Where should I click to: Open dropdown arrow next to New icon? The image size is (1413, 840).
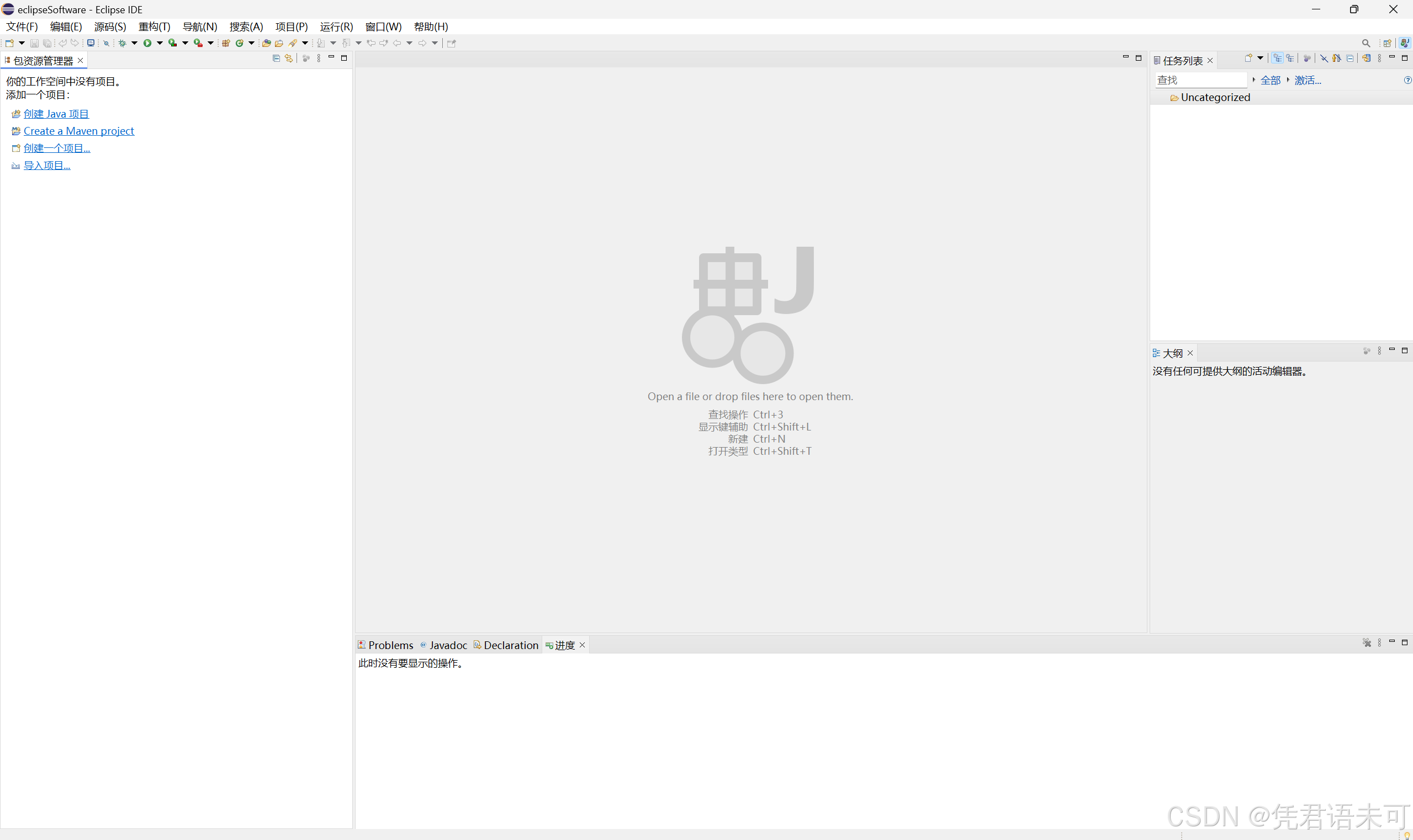[22, 43]
